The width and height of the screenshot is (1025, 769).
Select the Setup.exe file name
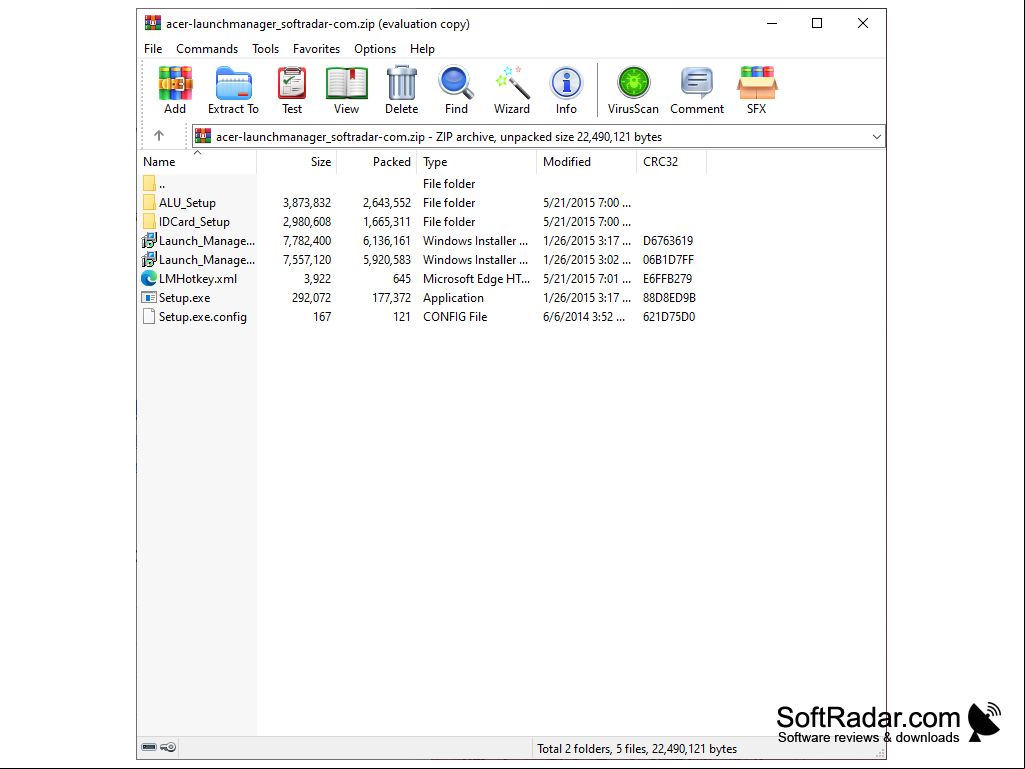[x=184, y=298]
